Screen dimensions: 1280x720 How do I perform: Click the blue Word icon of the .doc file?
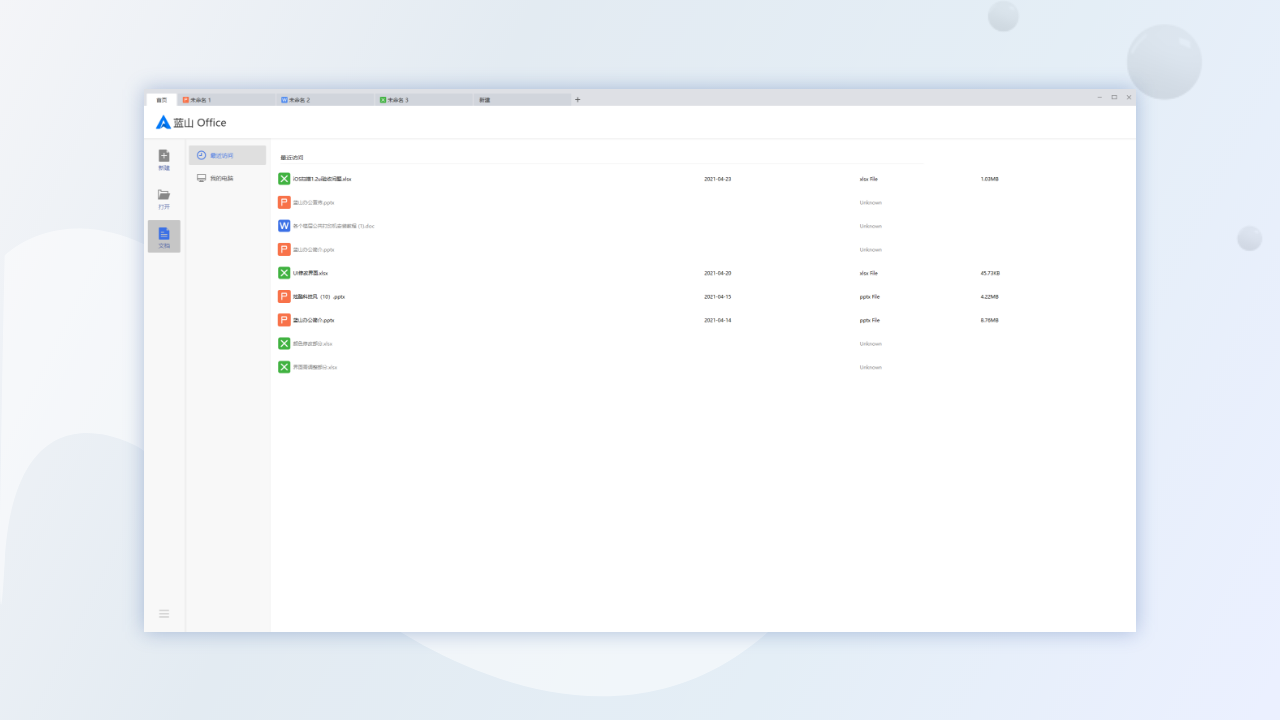(x=284, y=226)
